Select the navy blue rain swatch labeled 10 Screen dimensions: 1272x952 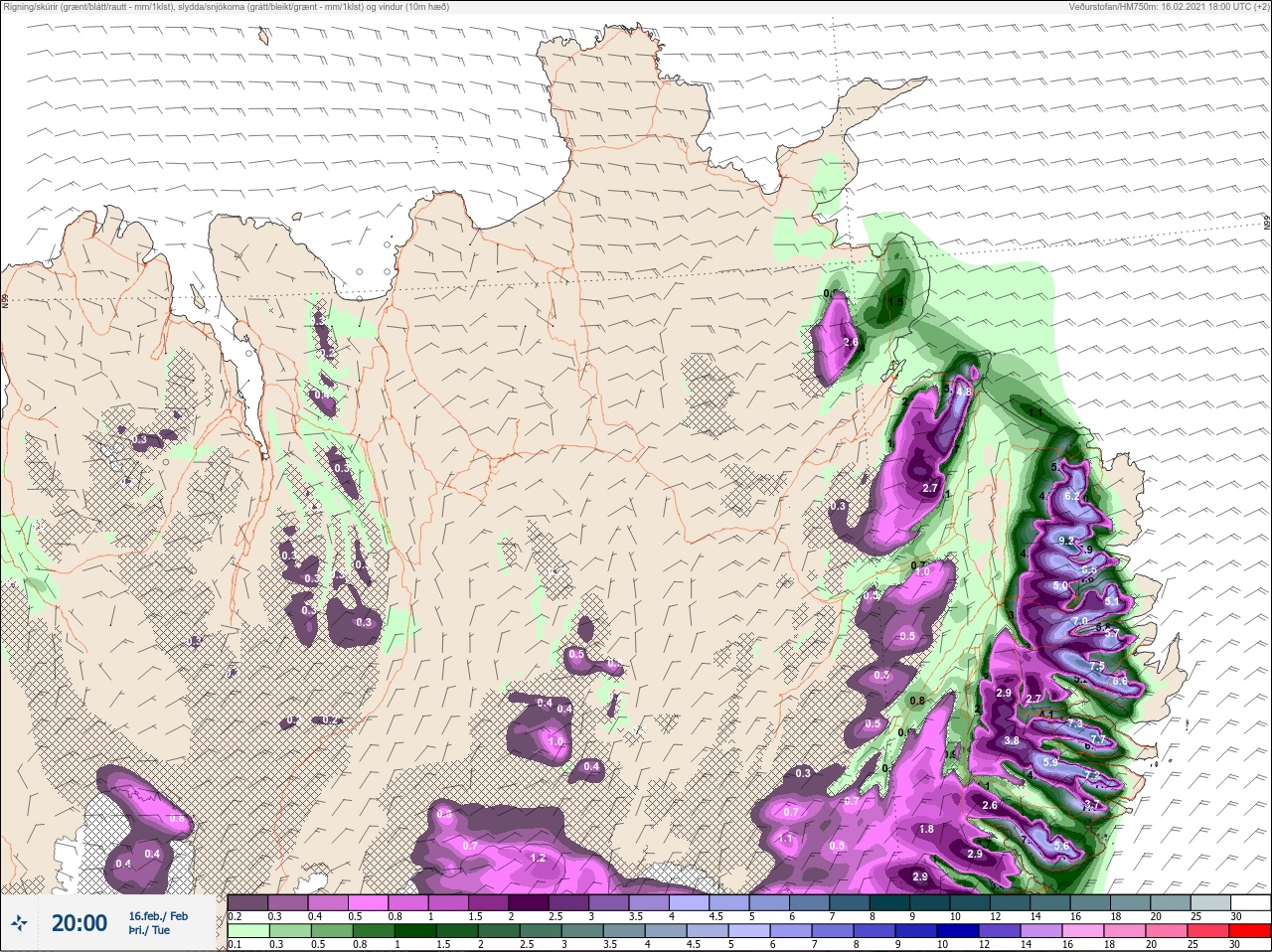tap(956, 931)
